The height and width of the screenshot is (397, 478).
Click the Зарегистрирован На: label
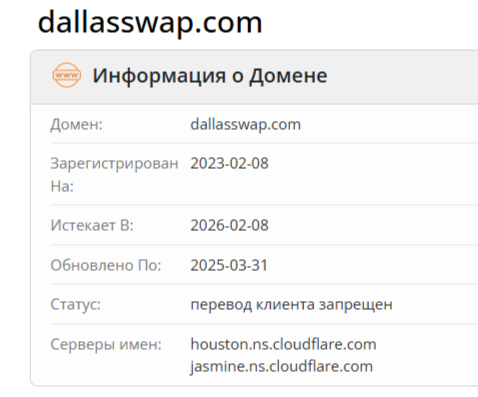click(114, 174)
